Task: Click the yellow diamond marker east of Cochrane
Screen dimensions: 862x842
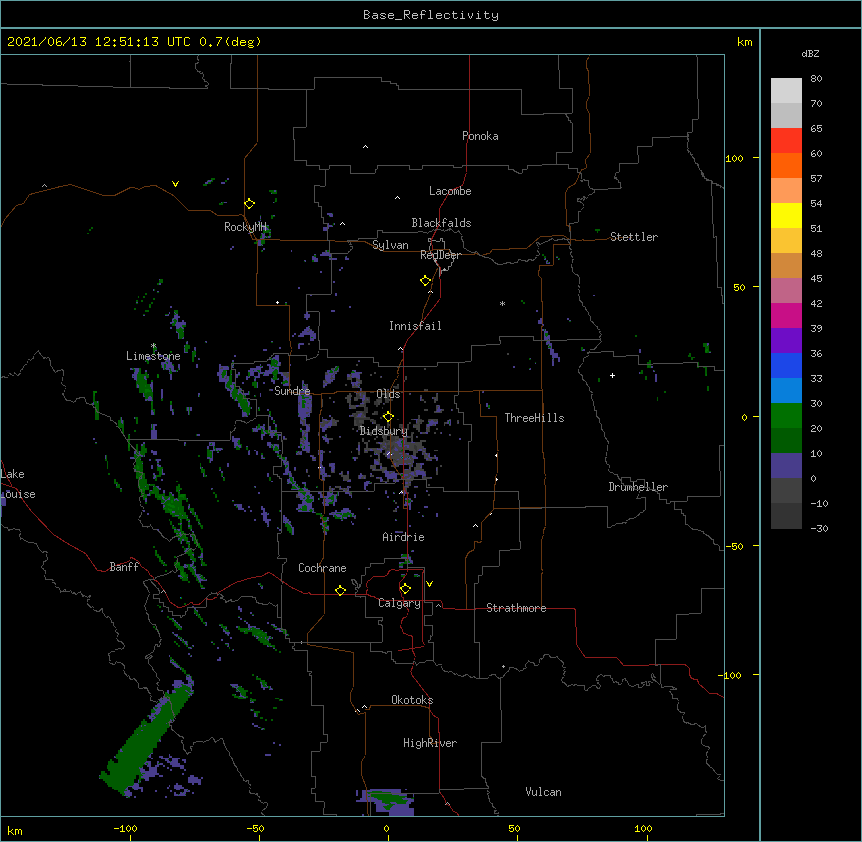Action: 340,590
